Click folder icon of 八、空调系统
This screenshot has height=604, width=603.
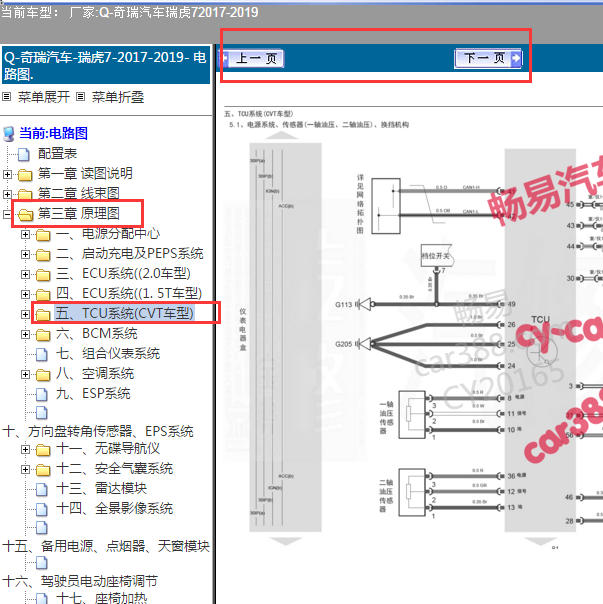pyautogui.click(x=43, y=375)
